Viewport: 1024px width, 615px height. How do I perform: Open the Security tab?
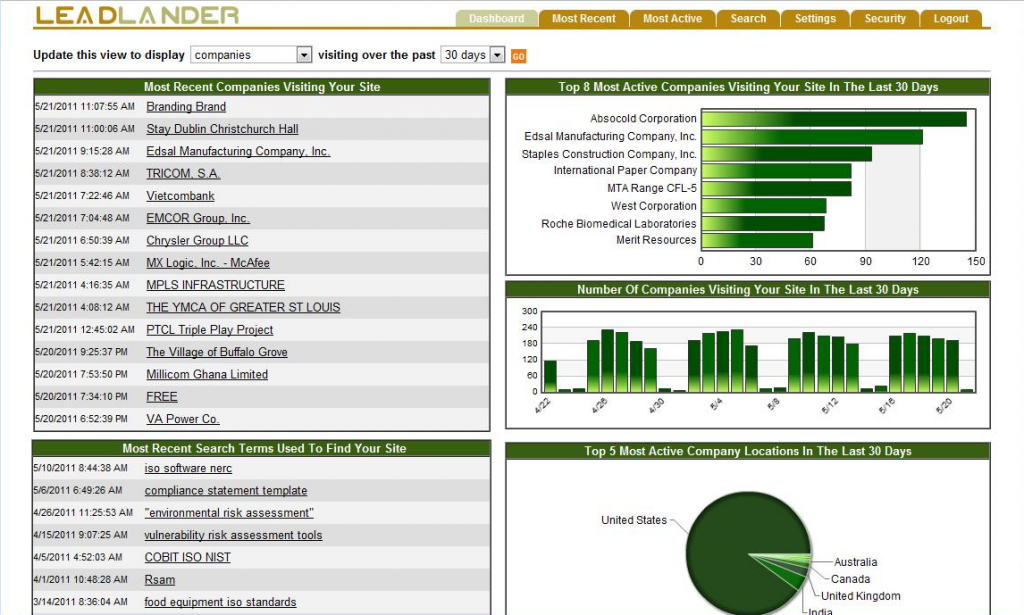[x=885, y=19]
